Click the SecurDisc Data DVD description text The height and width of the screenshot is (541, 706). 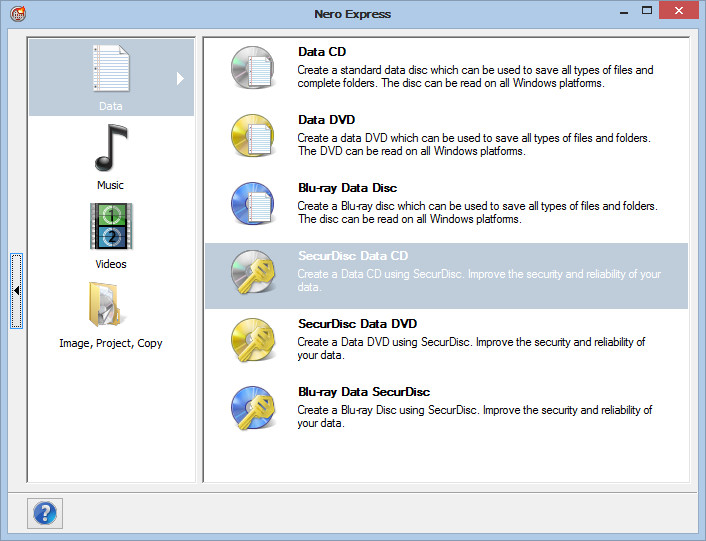pyautogui.click(x=471, y=348)
